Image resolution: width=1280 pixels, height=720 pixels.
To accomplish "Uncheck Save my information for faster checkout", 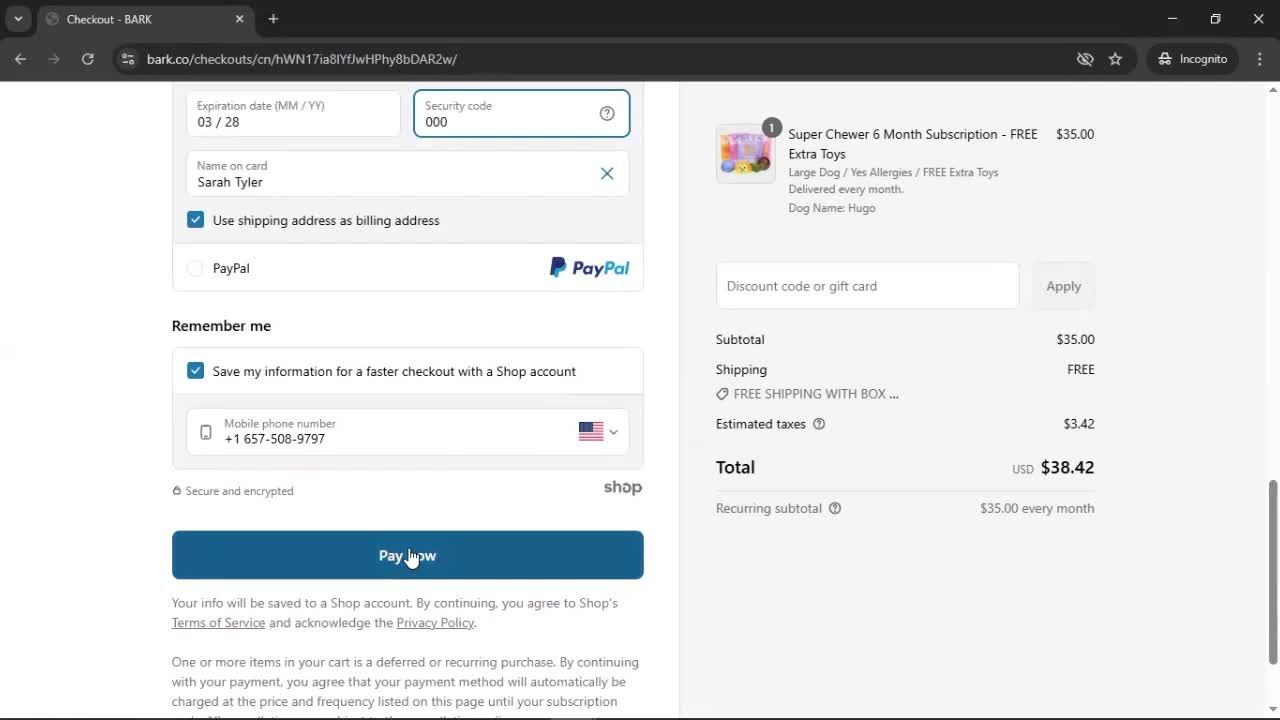I will (195, 371).
